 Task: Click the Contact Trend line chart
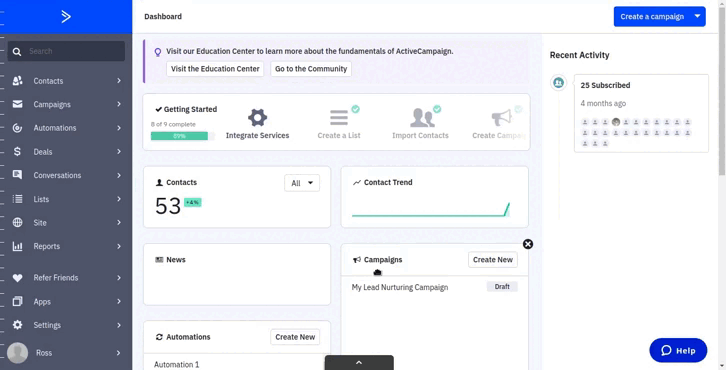tap(431, 210)
